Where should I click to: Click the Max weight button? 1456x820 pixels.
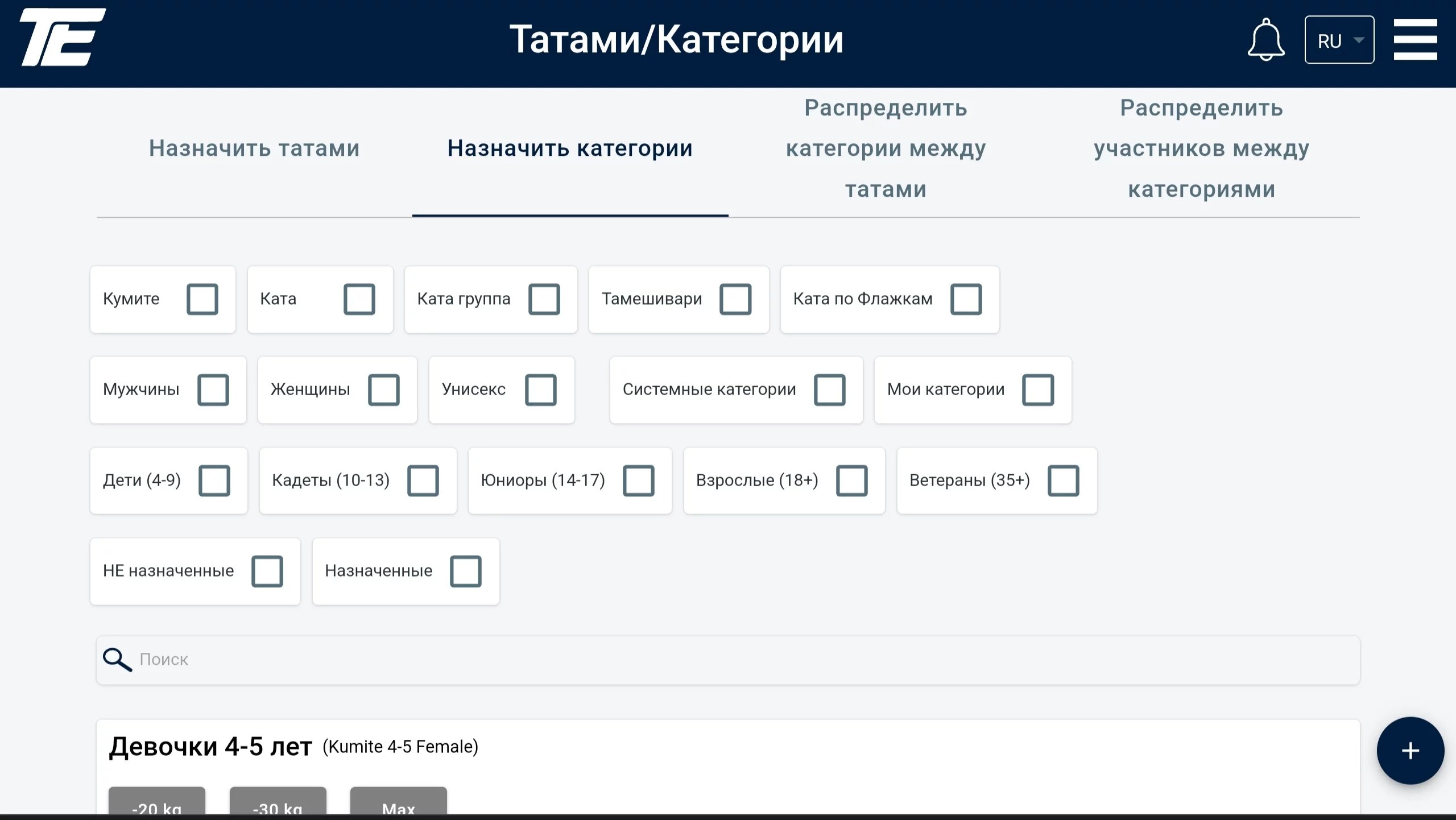pos(399,801)
